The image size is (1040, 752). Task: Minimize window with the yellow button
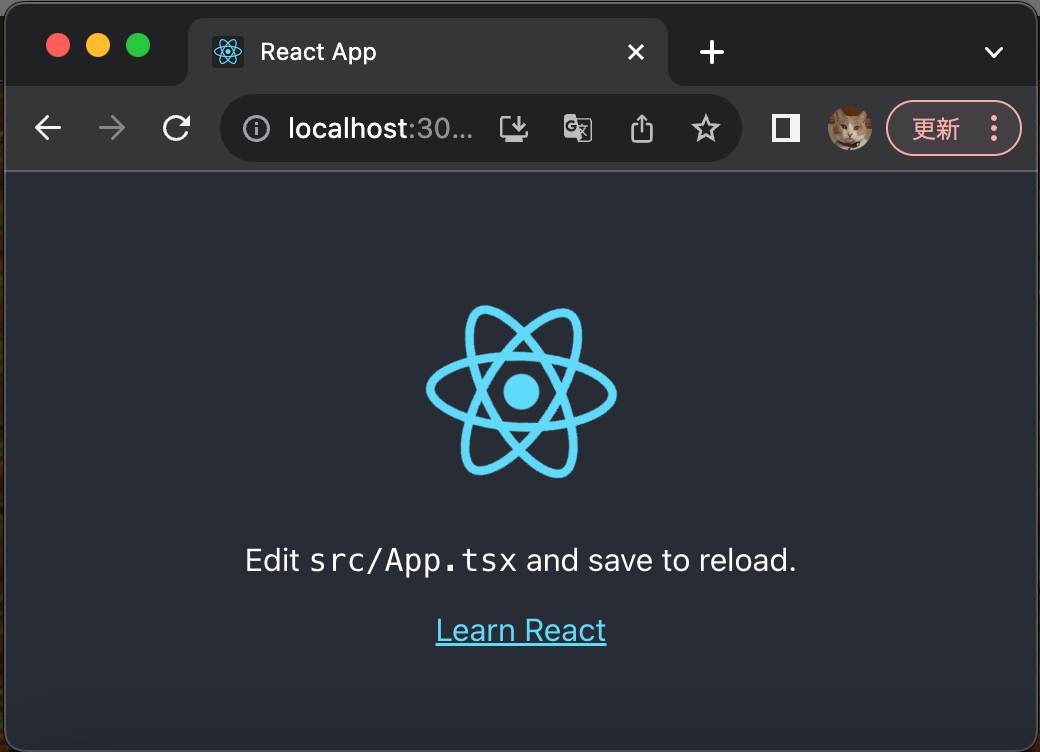pyautogui.click(x=98, y=45)
